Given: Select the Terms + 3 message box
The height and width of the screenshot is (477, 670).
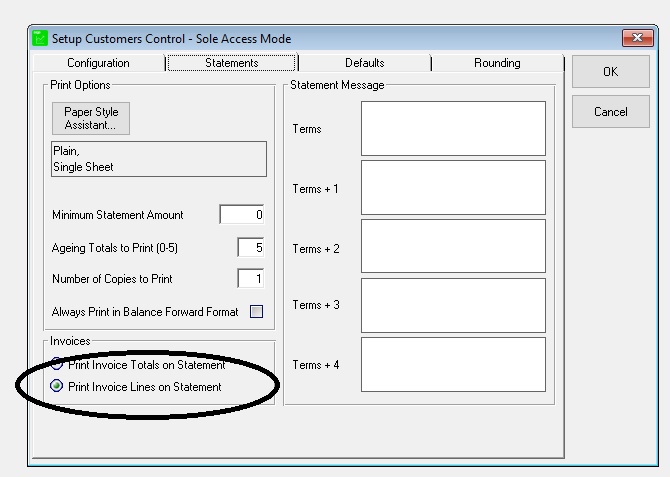Looking at the screenshot, I should (x=453, y=305).
